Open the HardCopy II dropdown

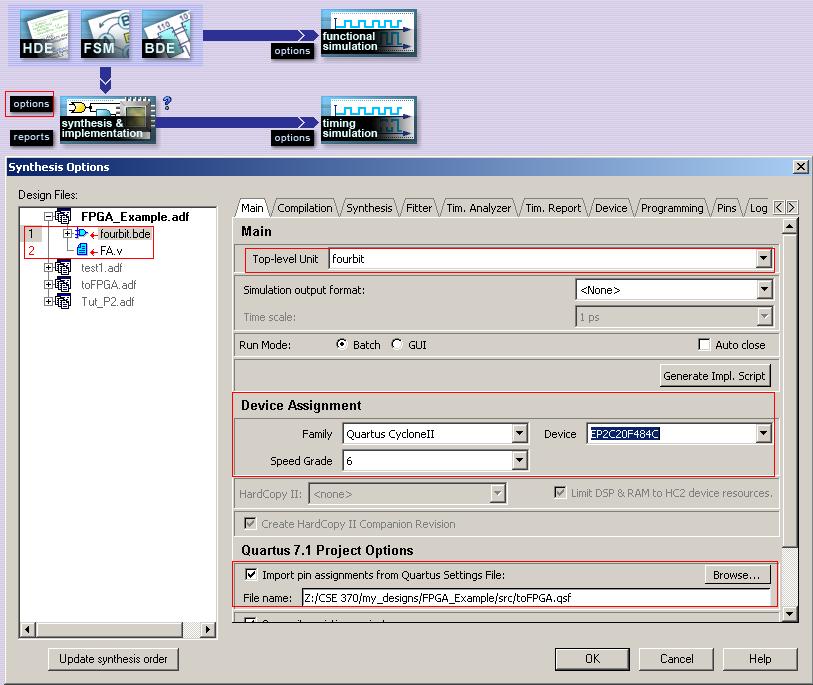(x=498, y=493)
